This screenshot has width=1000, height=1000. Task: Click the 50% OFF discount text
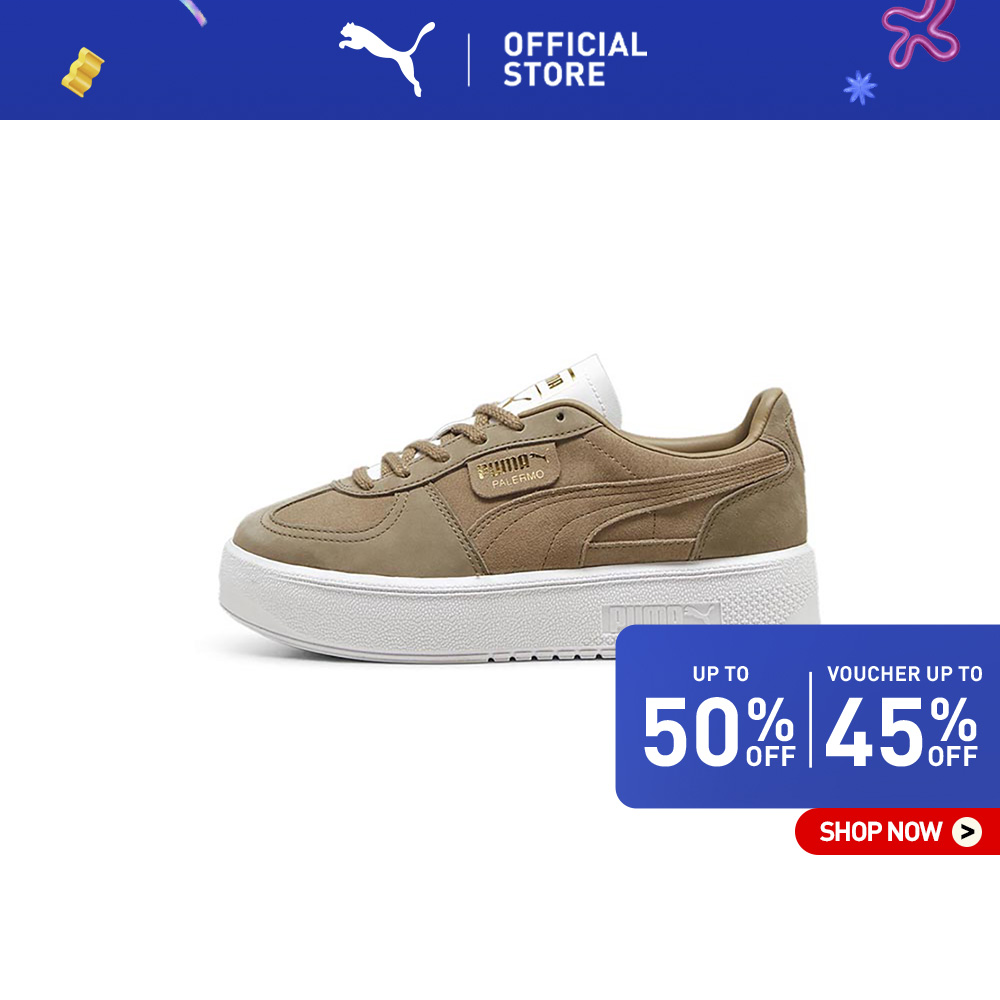coord(719,732)
